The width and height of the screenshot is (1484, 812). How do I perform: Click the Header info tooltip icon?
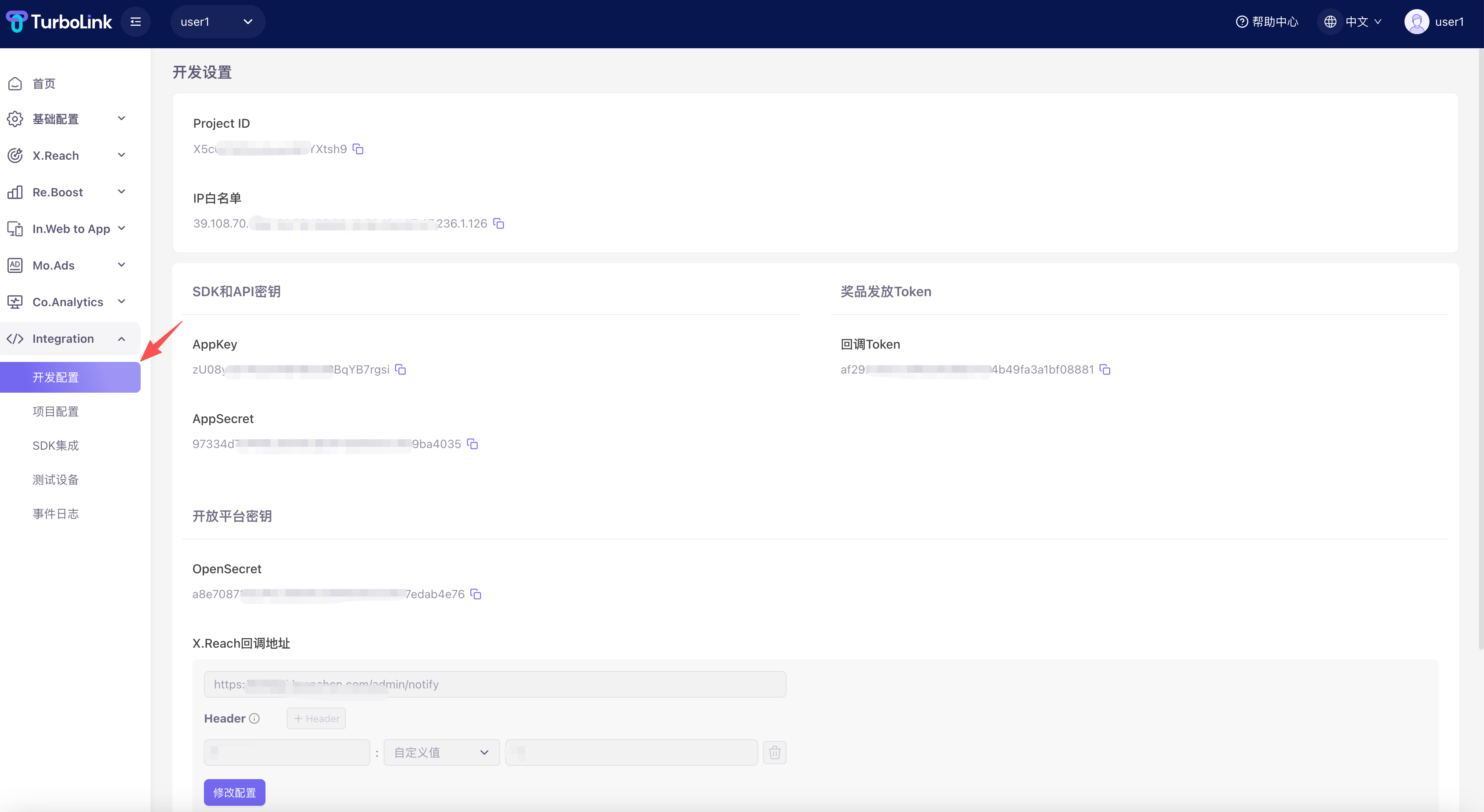pyautogui.click(x=254, y=719)
